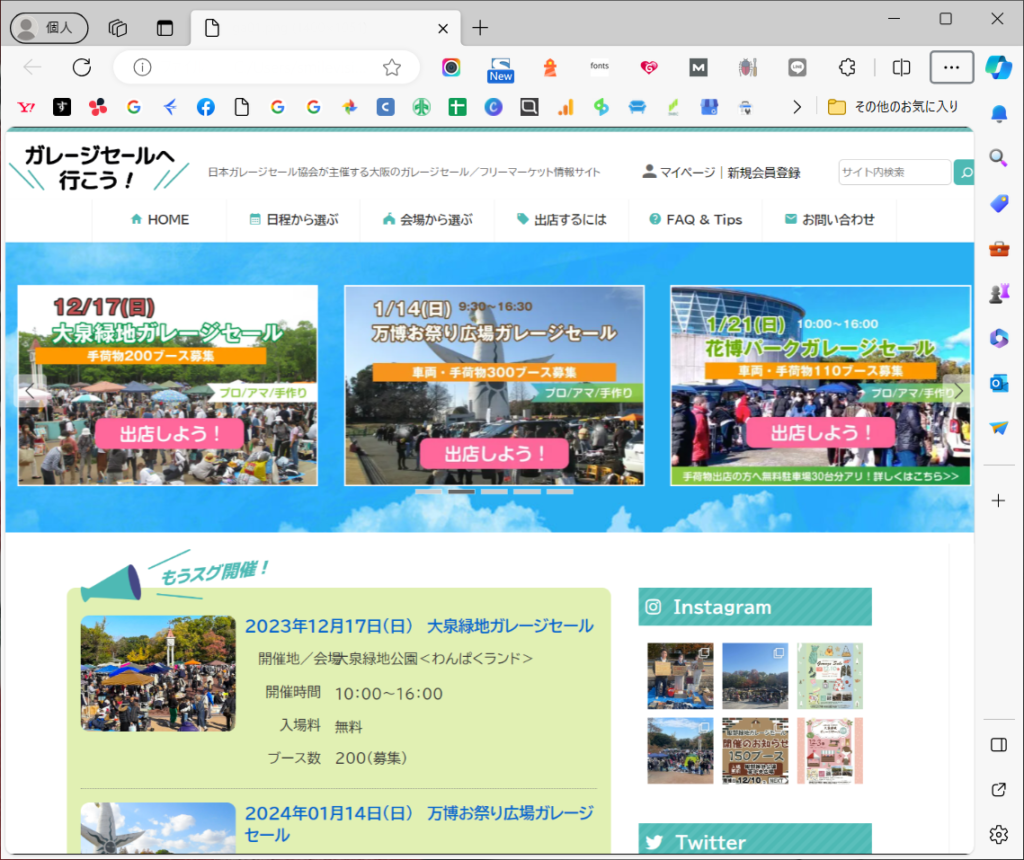Click the bug extension icon
This screenshot has height=860, width=1024.
click(x=748, y=67)
